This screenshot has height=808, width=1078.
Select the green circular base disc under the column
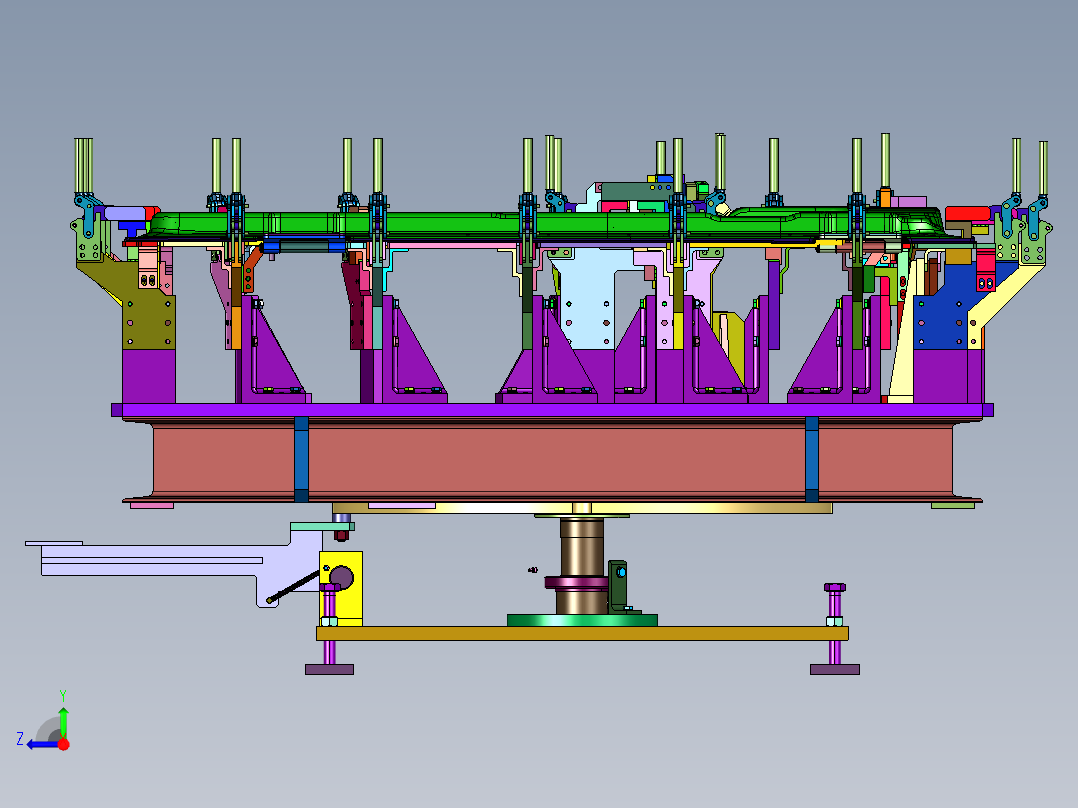[x=582, y=620]
